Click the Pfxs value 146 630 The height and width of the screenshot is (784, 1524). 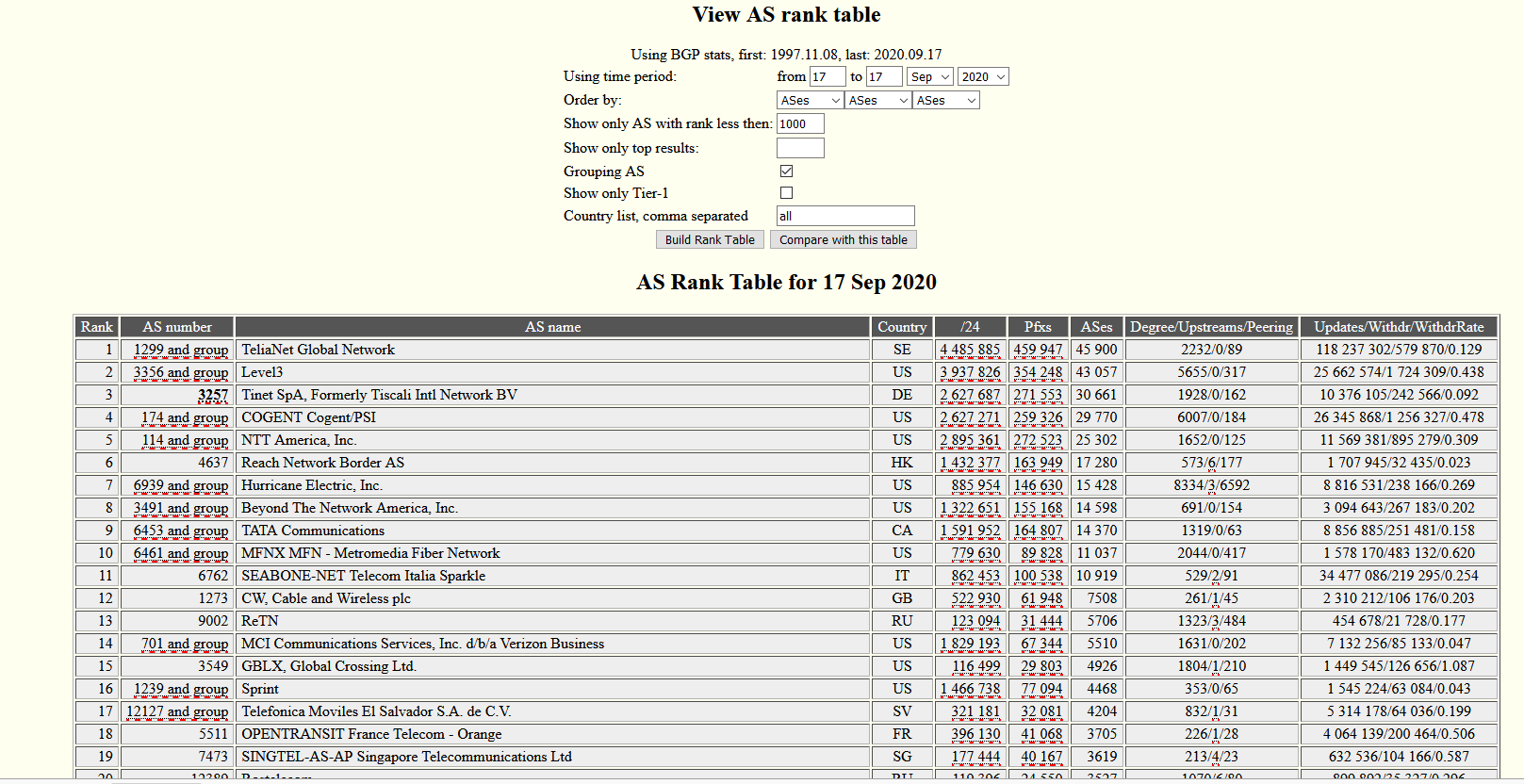click(x=1038, y=485)
